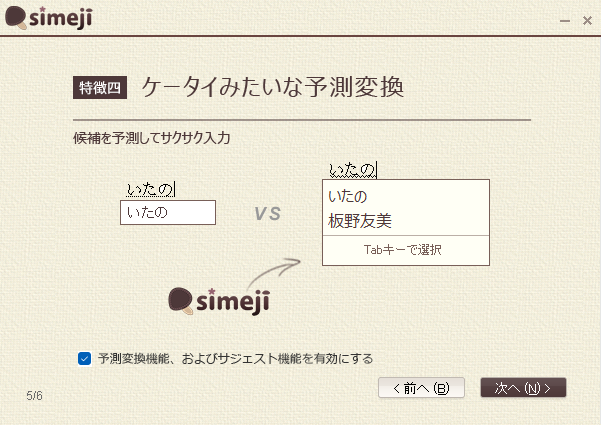Minimize the simeji setup window
601x425 pixels.
pyautogui.click(x=566, y=20)
